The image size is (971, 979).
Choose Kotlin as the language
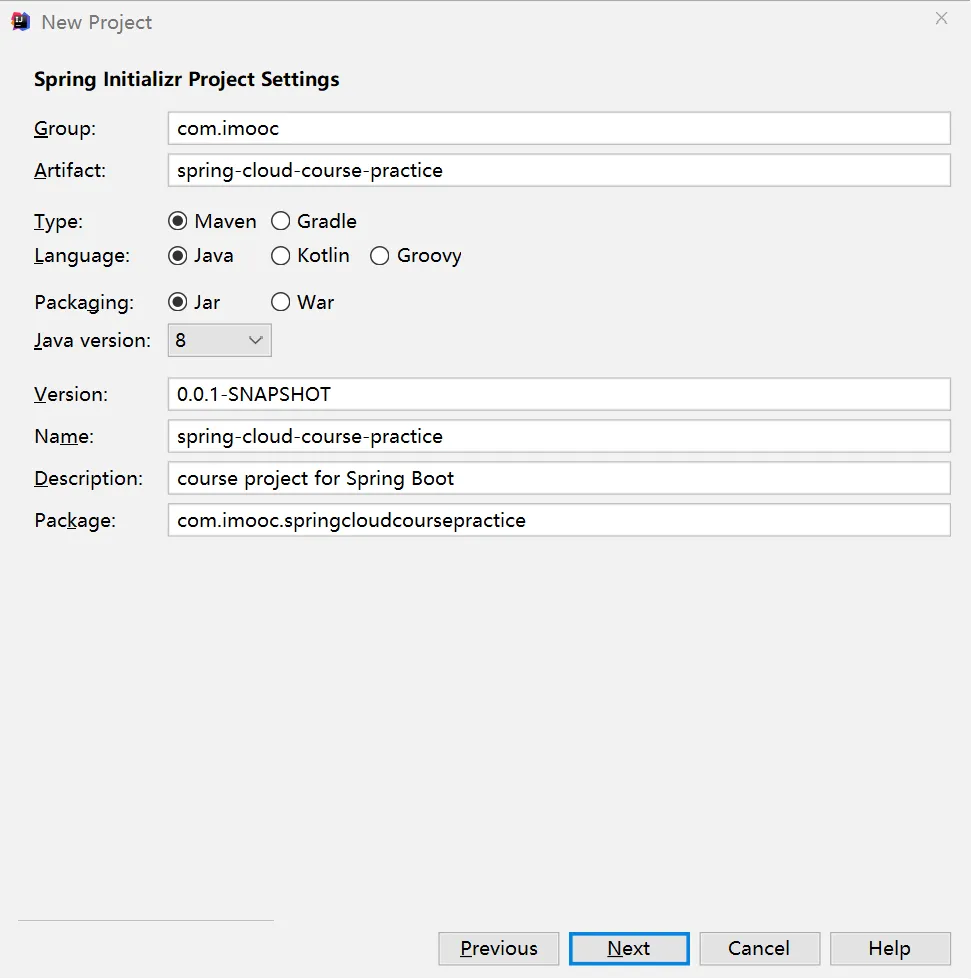coord(281,256)
